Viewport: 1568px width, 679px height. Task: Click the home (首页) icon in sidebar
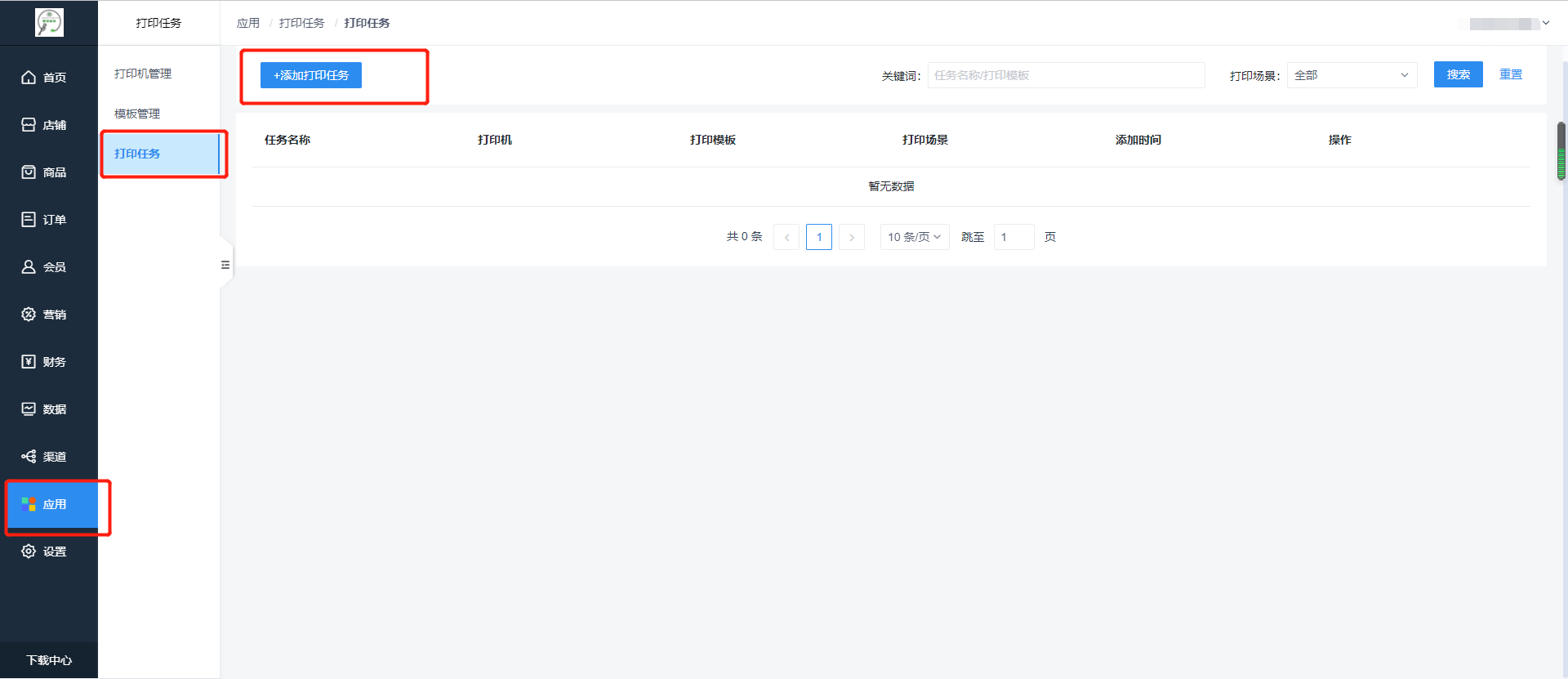point(29,78)
